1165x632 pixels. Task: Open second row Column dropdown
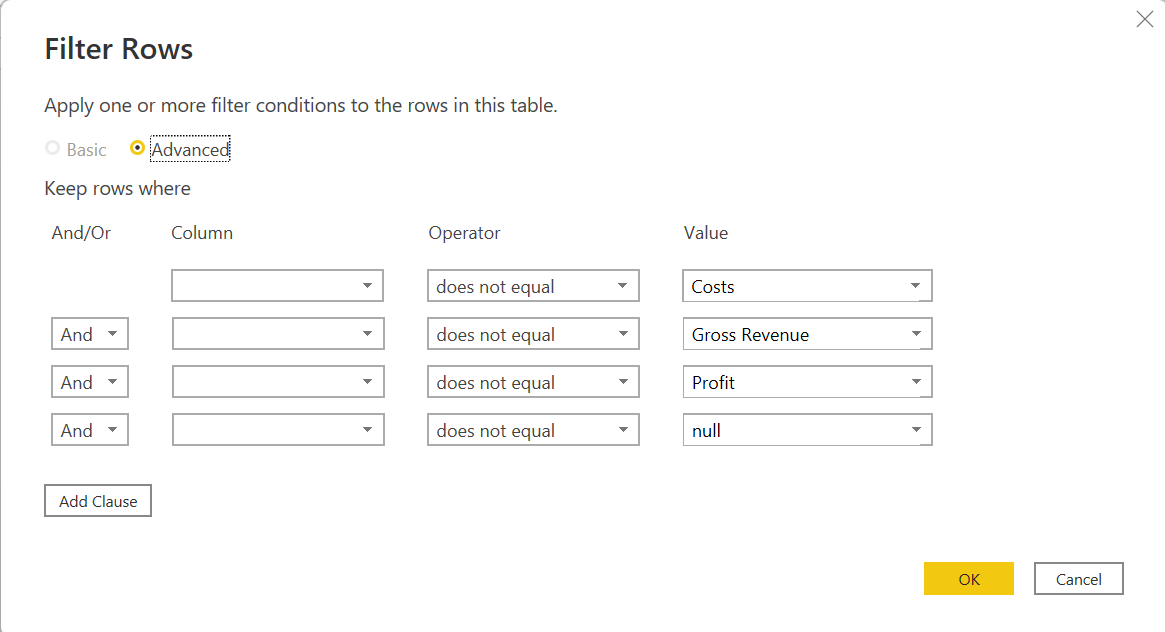(x=278, y=333)
